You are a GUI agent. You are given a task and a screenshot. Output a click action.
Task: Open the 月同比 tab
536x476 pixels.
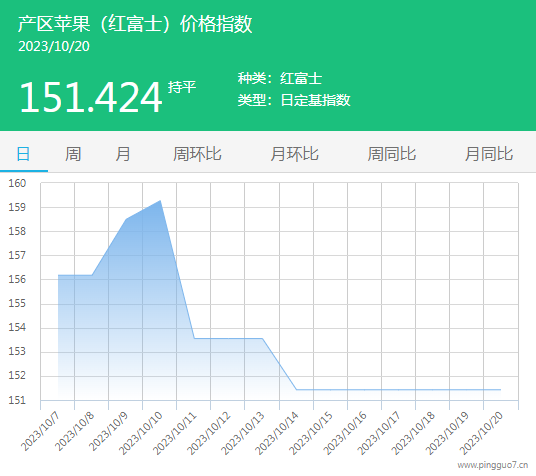[x=489, y=154]
